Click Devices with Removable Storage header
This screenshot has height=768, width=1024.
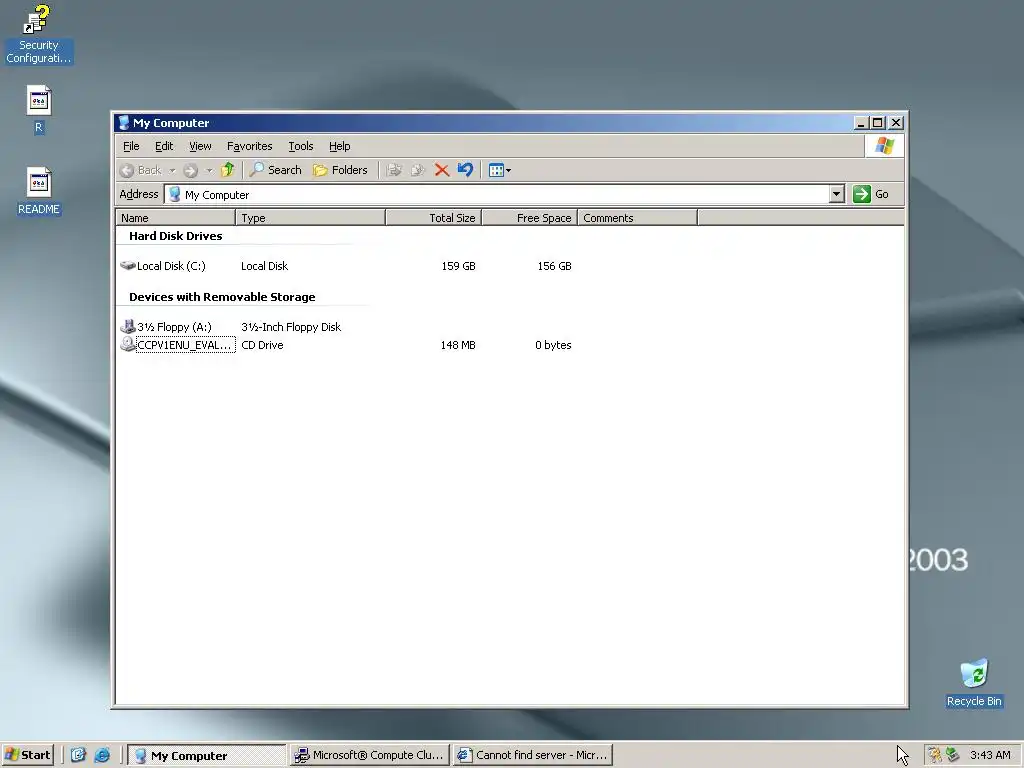pyautogui.click(x=222, y=297)
